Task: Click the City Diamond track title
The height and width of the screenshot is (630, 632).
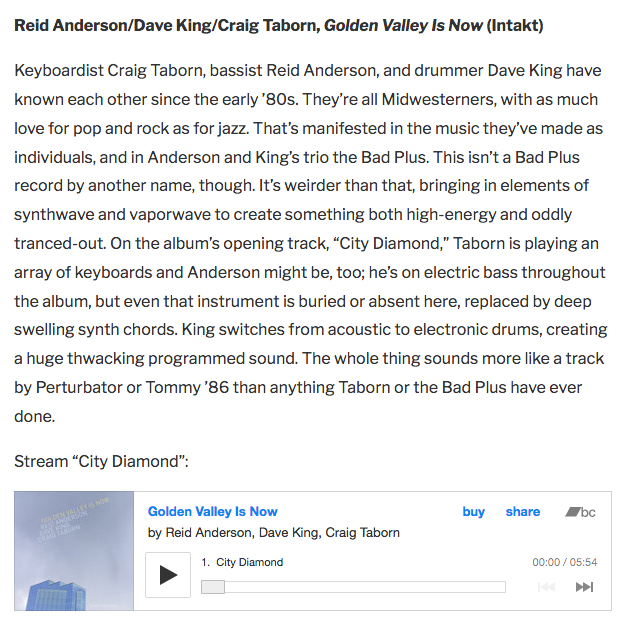Action: coord(249,562)
